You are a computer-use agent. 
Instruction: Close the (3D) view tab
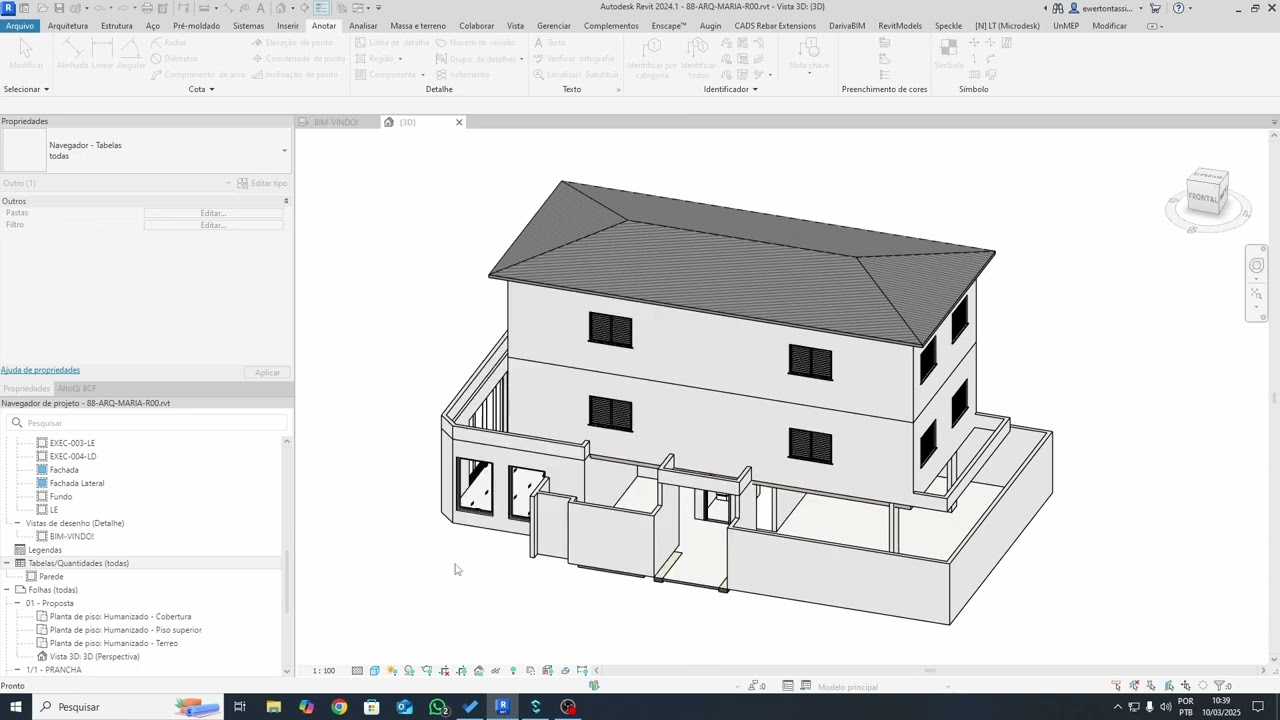pyautogui.click(x=459, y=122)
